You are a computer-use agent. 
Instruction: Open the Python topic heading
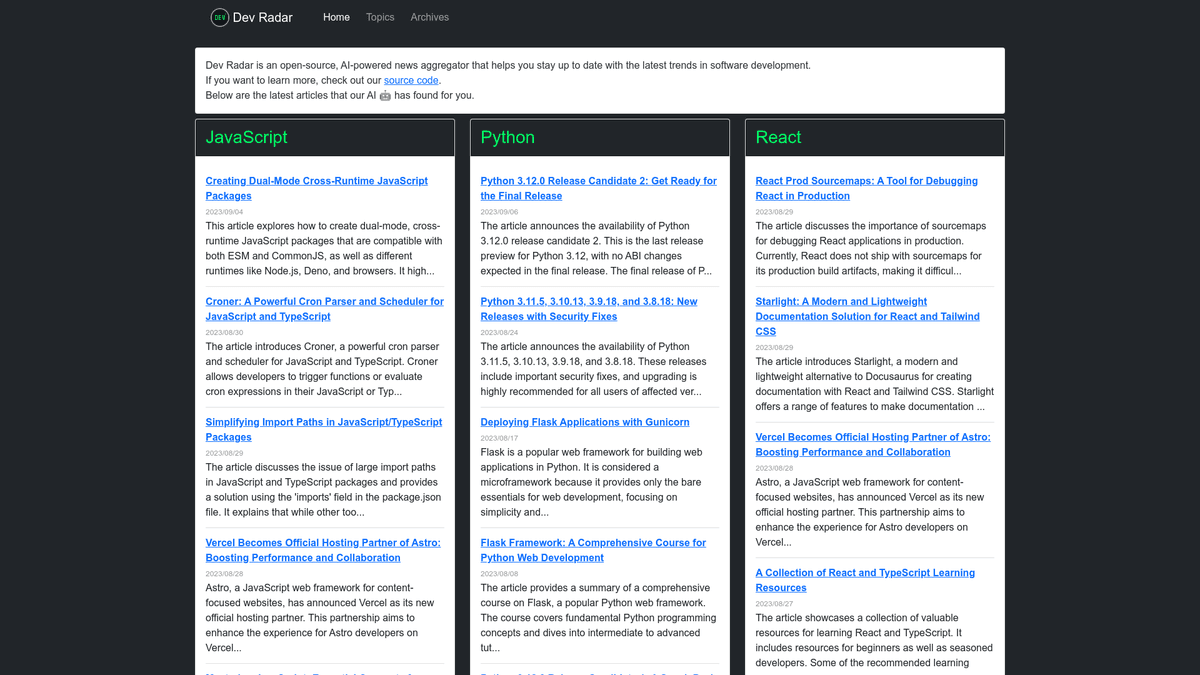507,138
